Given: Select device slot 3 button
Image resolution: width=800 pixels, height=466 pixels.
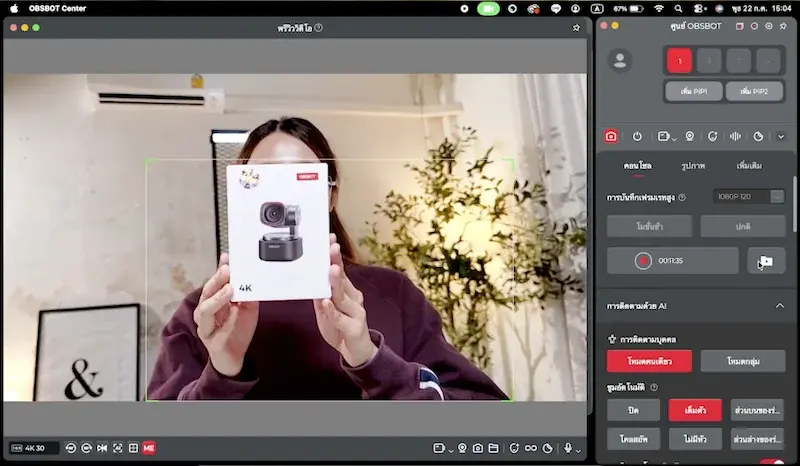Looking at the screenshot, I should click(738, 61).
